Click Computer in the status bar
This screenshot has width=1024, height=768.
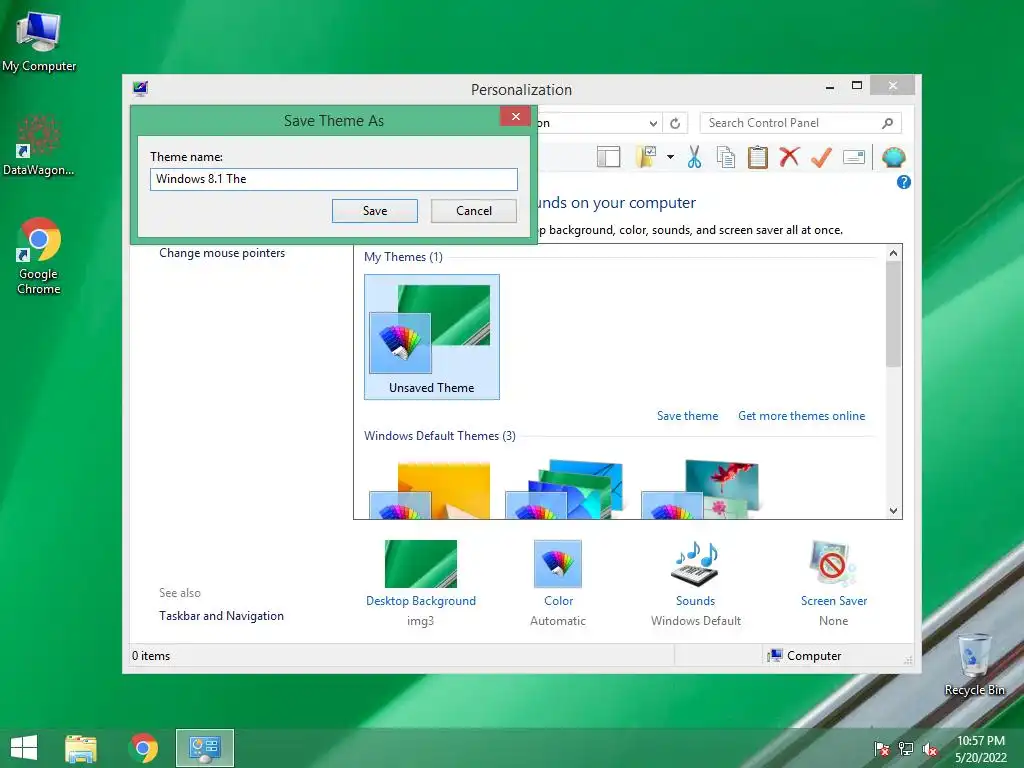805,656
